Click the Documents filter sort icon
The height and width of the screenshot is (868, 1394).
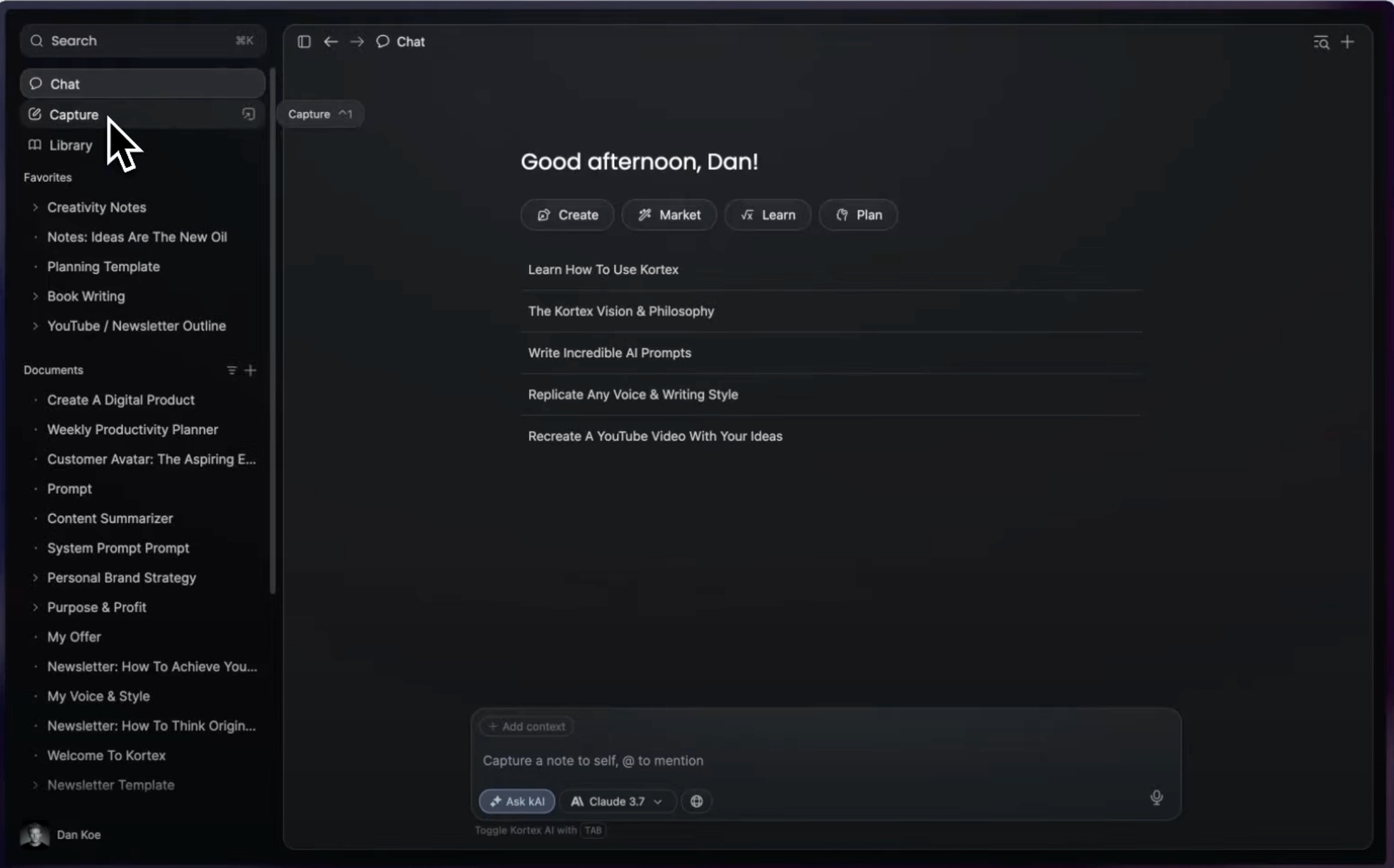point(231,371)
